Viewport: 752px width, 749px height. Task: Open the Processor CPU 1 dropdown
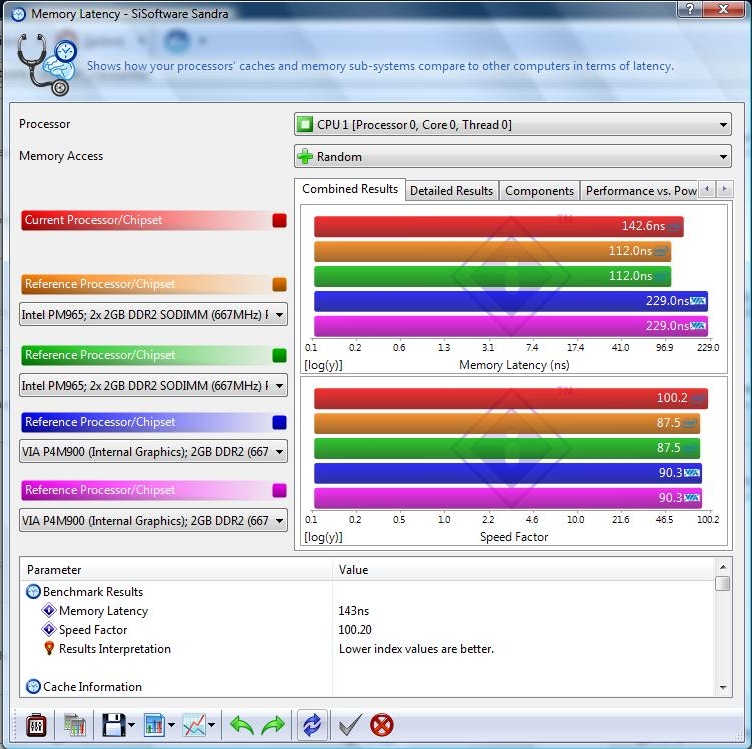(x=513, y=125)
